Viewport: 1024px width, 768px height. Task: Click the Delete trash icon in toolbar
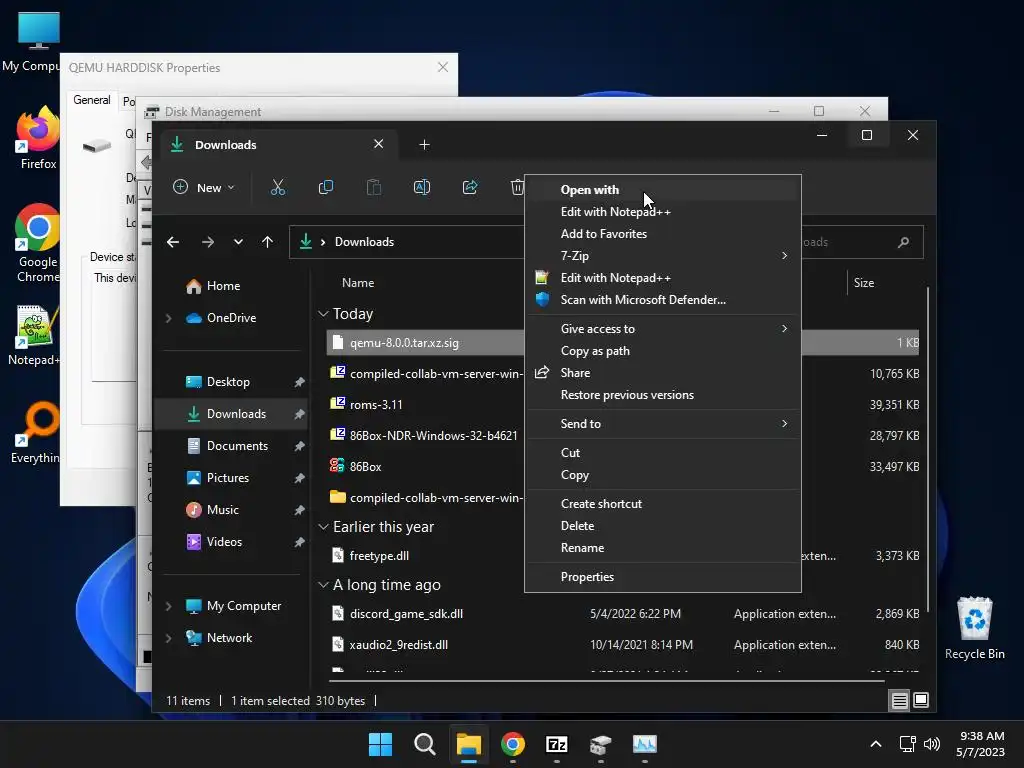[x=517, y=187]
